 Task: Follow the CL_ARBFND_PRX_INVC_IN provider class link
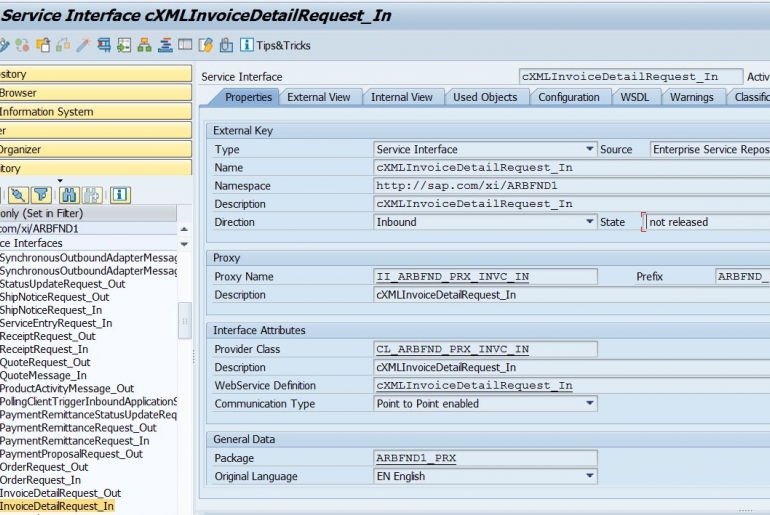pos(452,349)
